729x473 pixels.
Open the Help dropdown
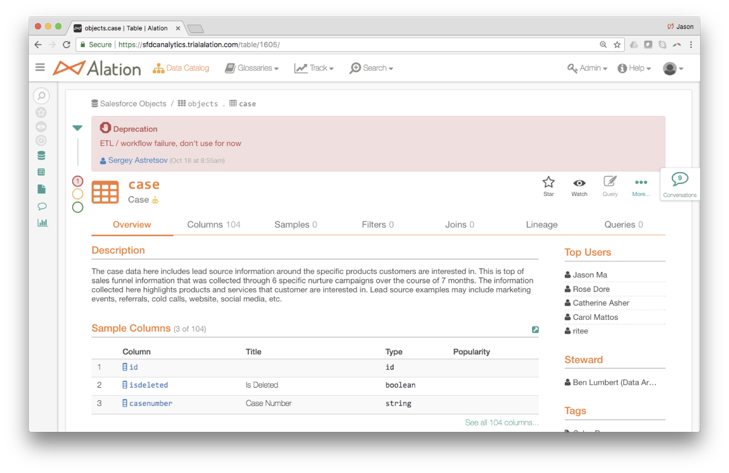[x=634, y=68]
